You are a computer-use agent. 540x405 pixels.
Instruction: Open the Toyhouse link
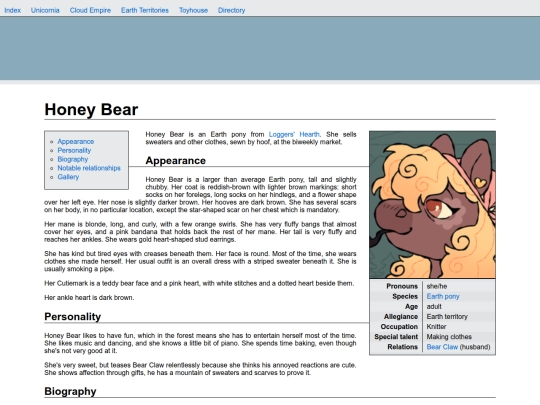click(193, 10)
